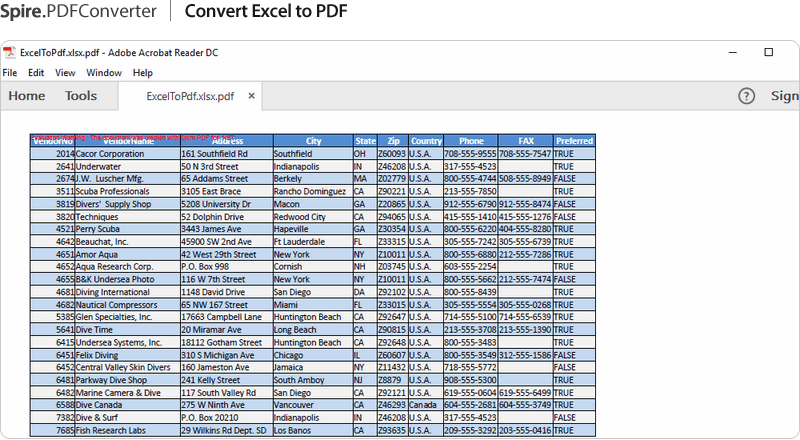Image resolution: width=800 pixels, height=440 pixels.
Task: Open the Window menu
Action: [x=104, y=72]
